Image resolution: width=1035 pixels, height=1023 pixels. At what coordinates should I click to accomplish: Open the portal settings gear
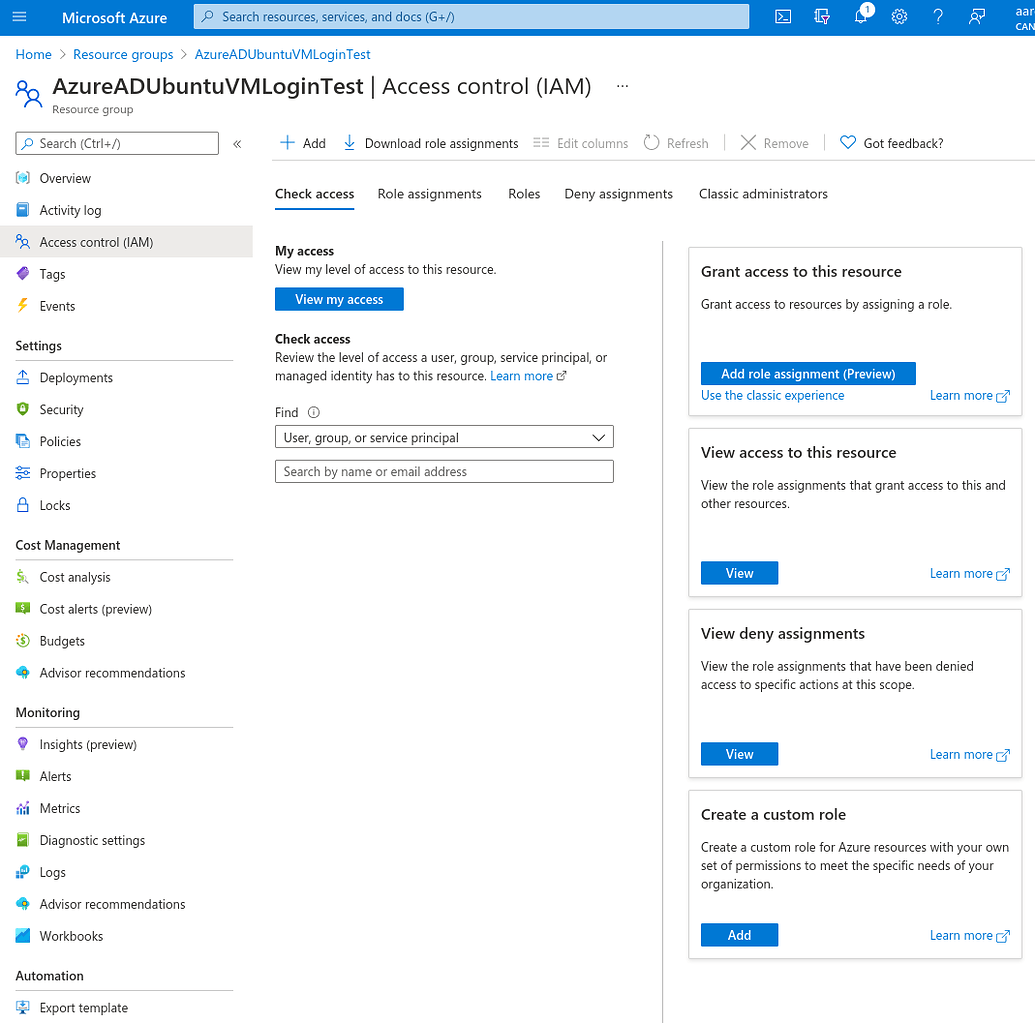point(899,17)
